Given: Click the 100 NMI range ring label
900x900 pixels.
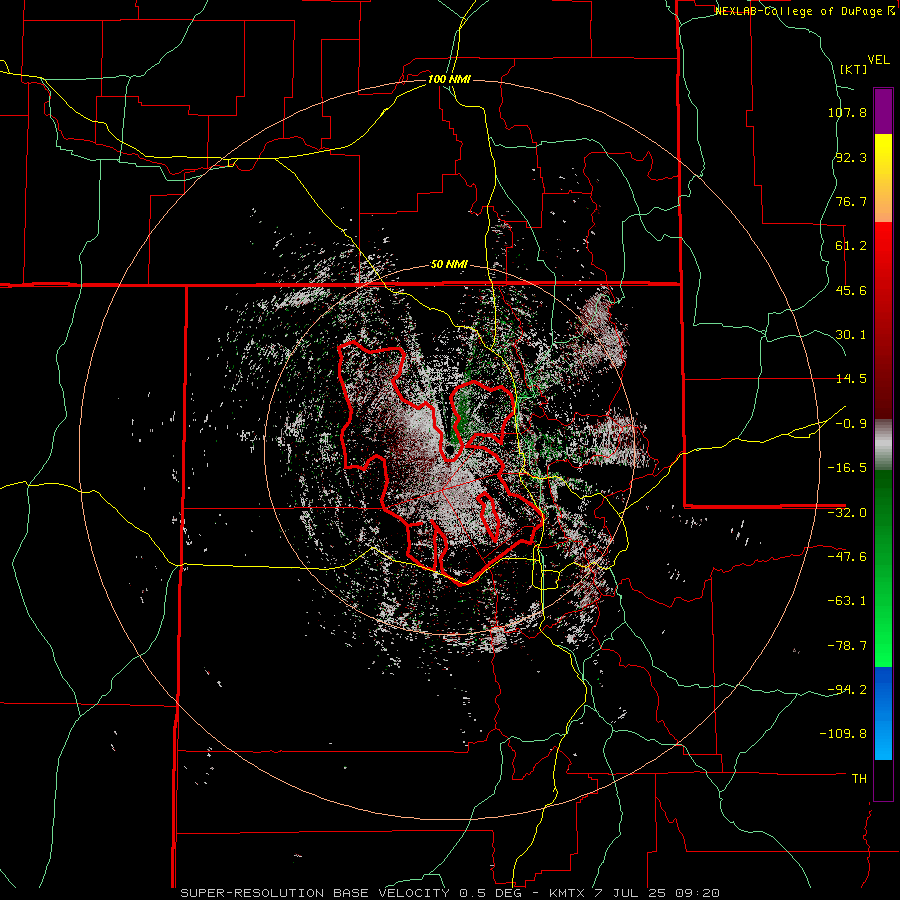Looking at the screenshot, I should (x=449, y=79).
